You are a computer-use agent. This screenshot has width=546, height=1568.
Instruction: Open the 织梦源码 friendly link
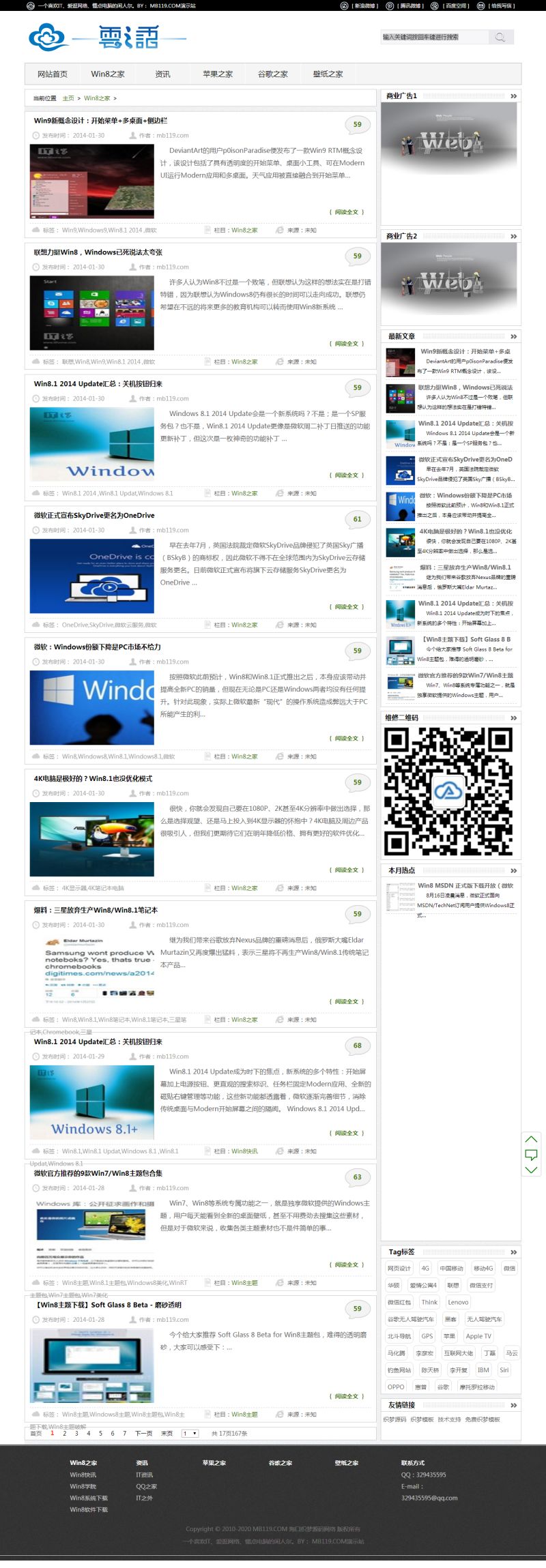tap(394, 1419)
